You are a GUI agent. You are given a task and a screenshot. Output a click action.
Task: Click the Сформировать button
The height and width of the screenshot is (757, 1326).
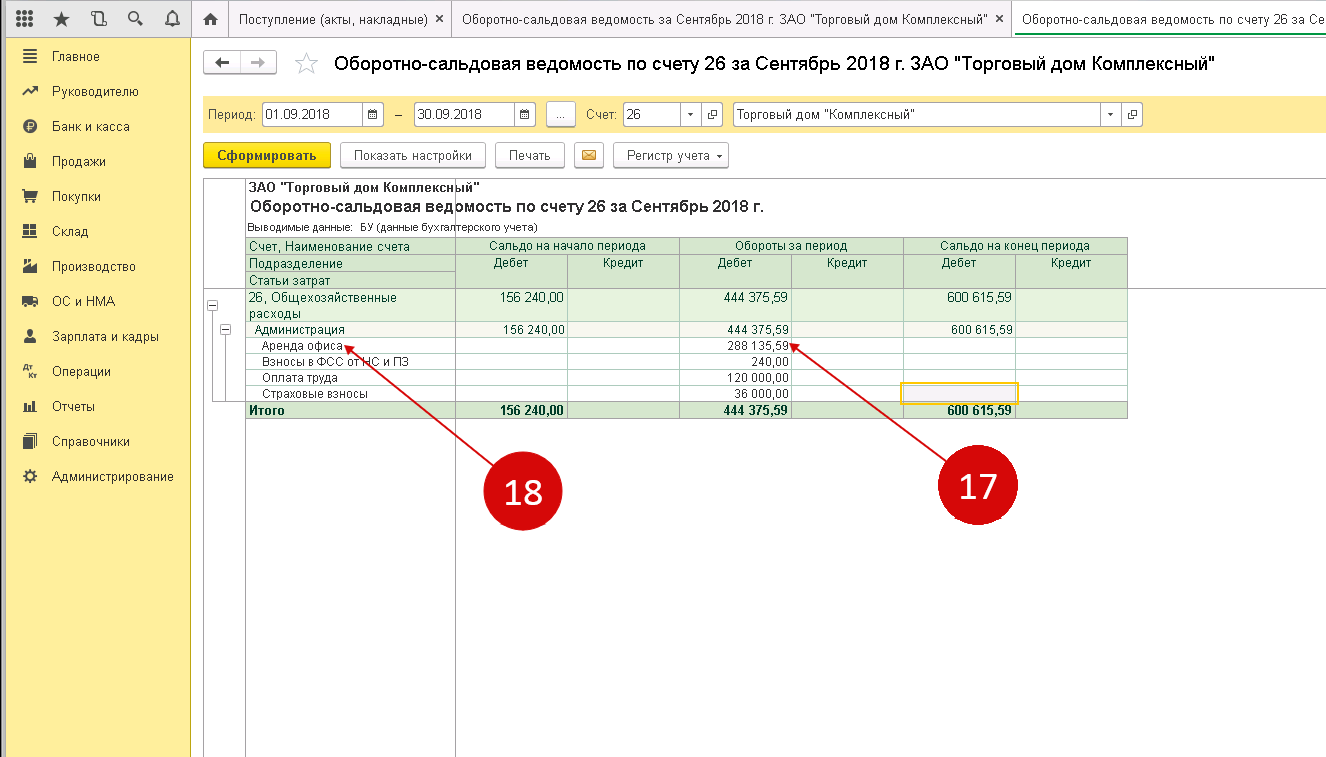click(x=266, y=156)
